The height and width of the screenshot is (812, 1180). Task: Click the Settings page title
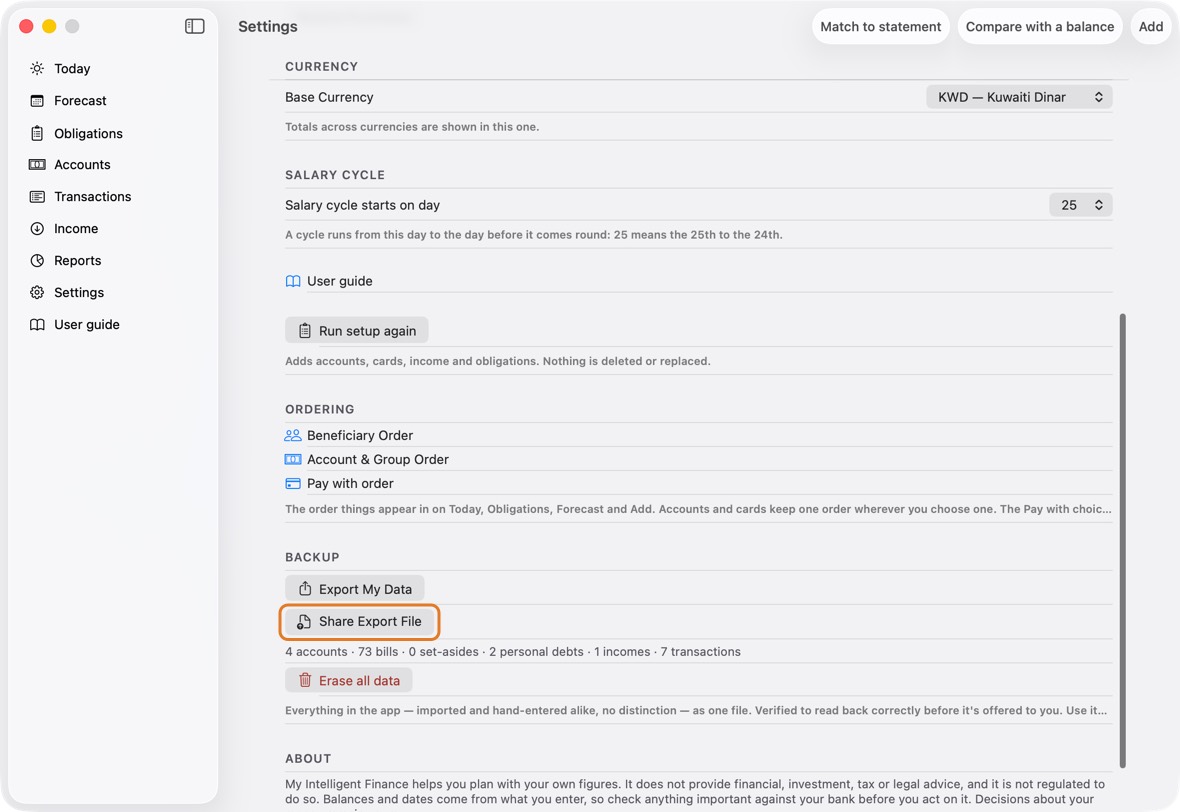(268, 26)
